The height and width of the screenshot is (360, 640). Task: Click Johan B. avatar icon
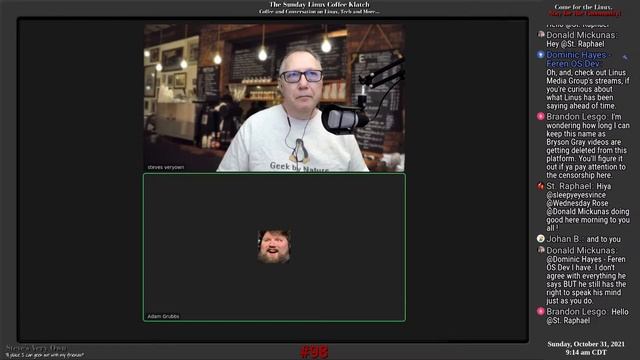(541, 239)
